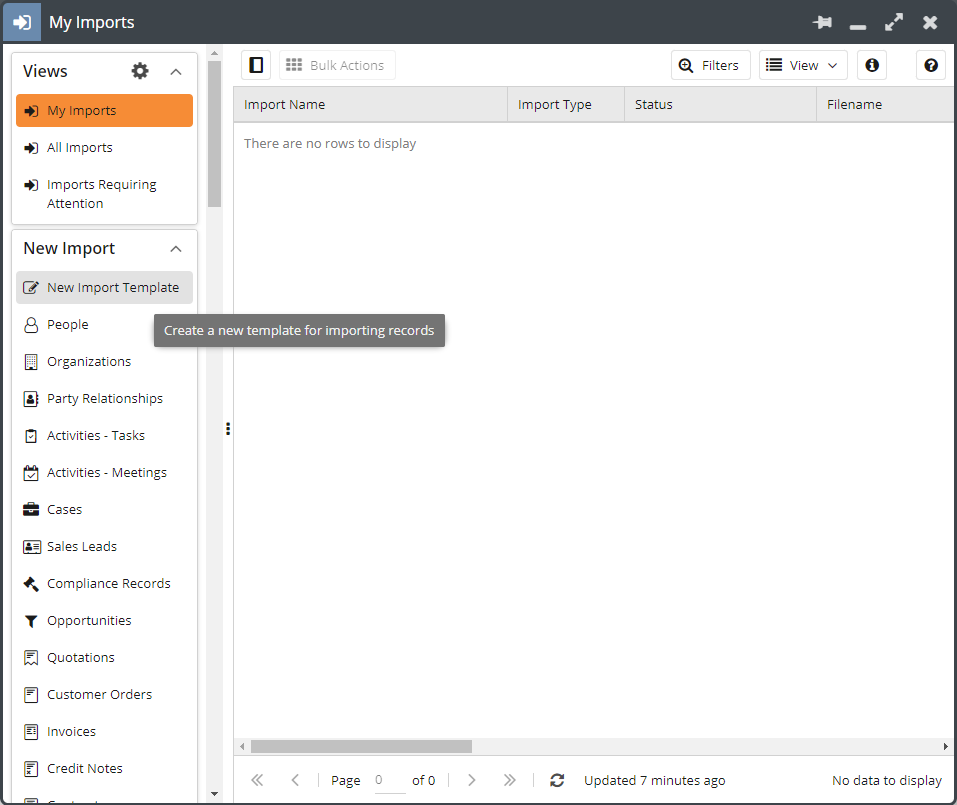Open the help question mark icon
The height and width of the screenshot is (805, 957).
[931, 65]
